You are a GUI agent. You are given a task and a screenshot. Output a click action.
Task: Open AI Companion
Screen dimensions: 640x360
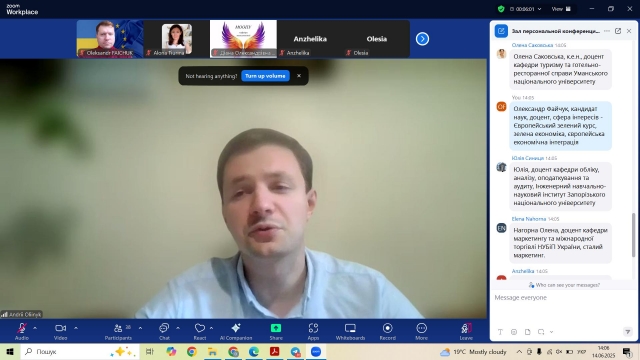[x=236, y=331]
